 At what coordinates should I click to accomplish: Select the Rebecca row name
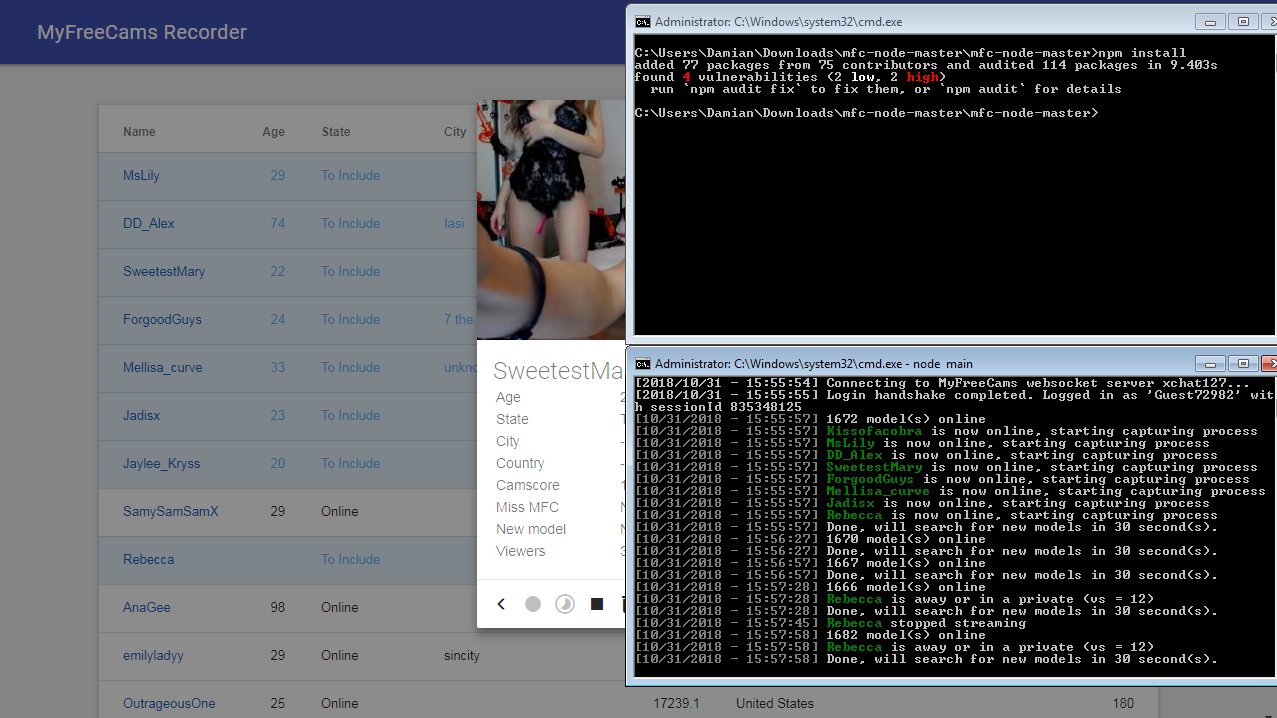(148, 559)
